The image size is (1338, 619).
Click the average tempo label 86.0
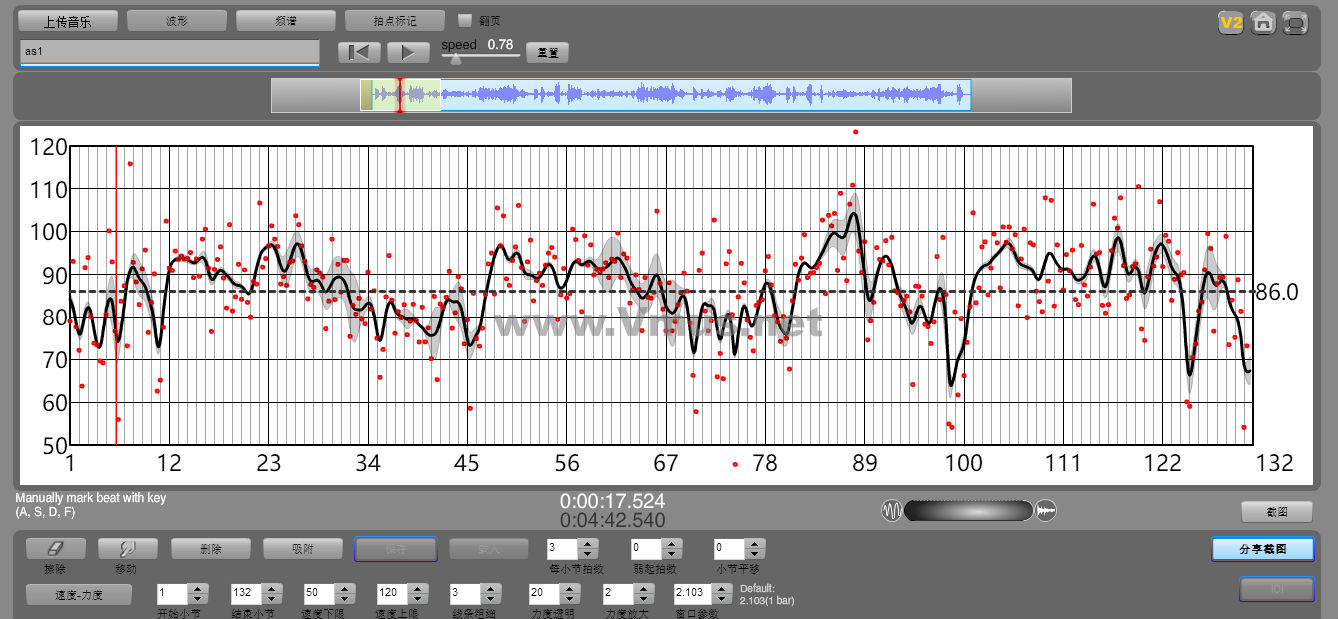[x=1276, y=292]
